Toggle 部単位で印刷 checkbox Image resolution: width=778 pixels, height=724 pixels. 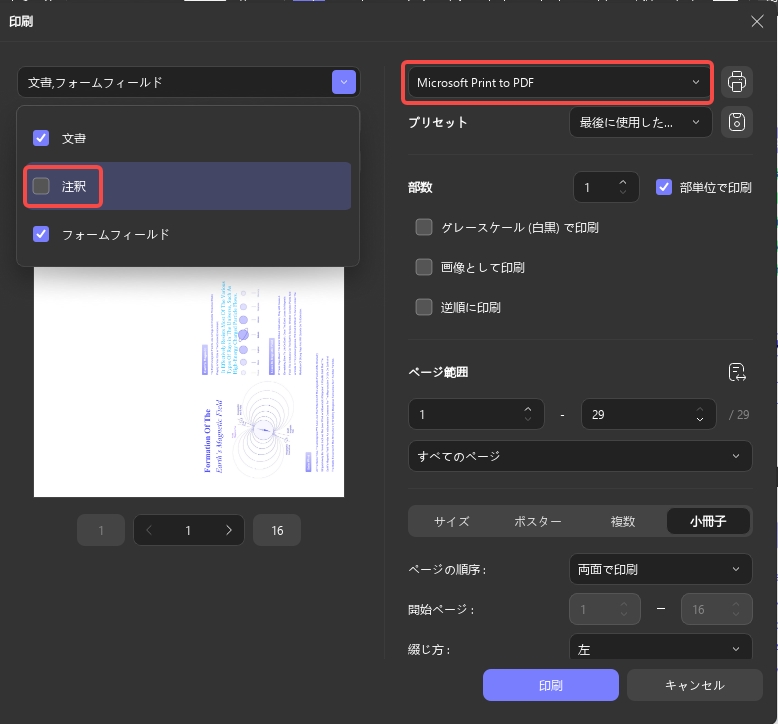tap(663, 187)
